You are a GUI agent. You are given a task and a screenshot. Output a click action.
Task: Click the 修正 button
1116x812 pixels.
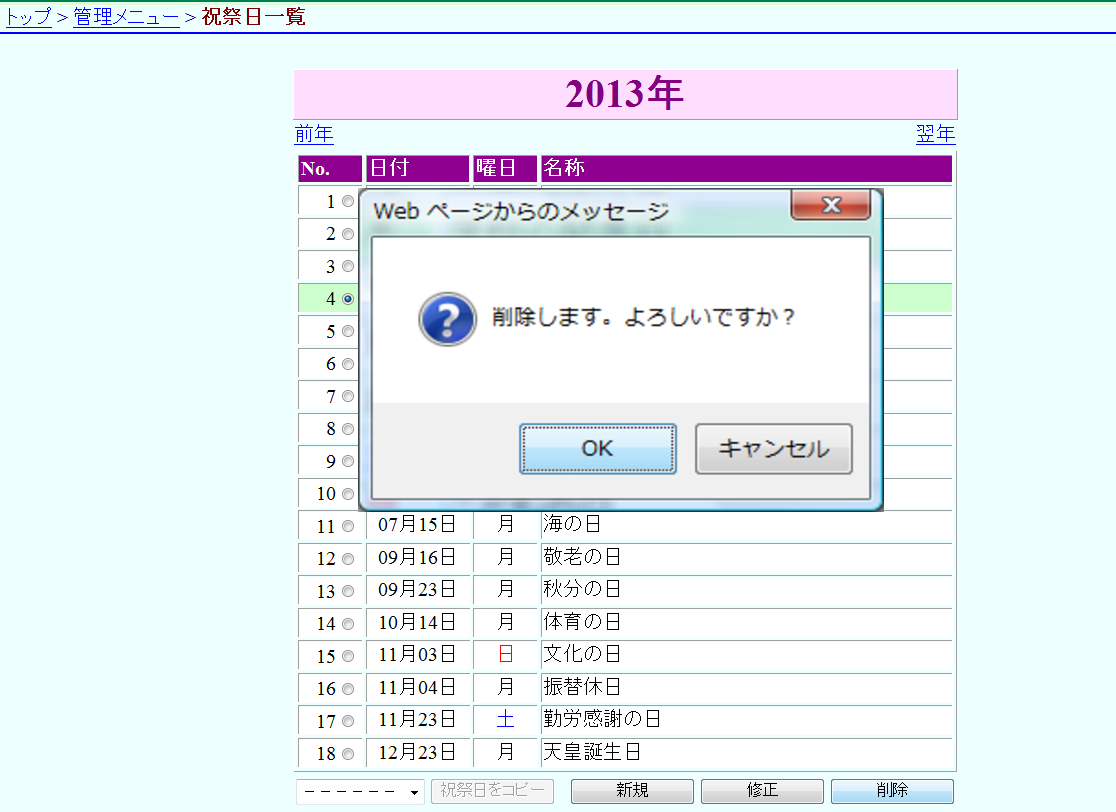pyautogui.click(x=762, y=791)
